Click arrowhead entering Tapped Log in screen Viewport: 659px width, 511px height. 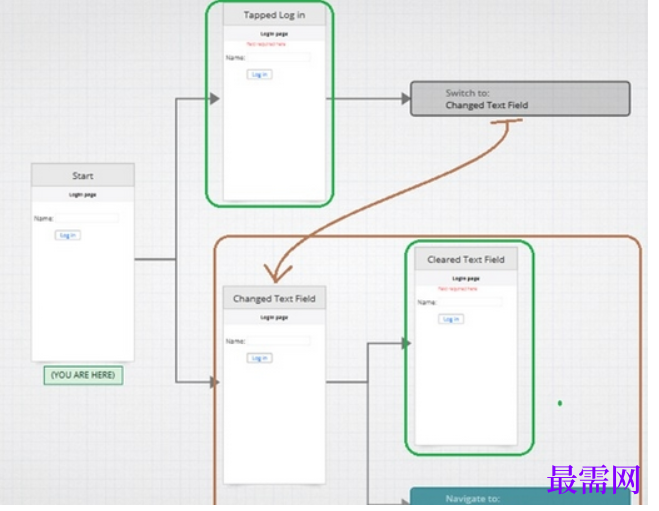(215, 99)
